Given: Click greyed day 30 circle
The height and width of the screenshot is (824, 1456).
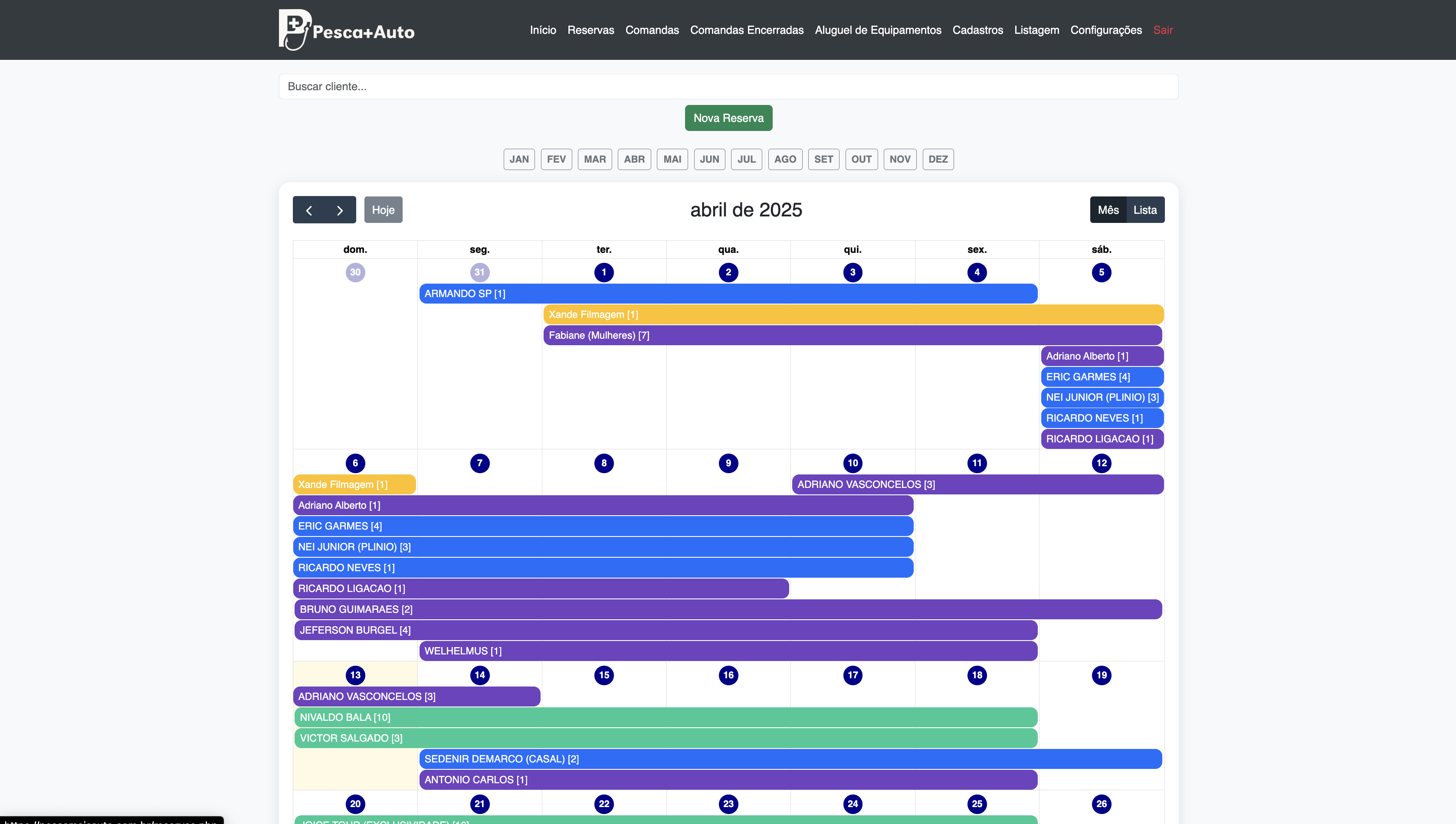Looking at the screenshot, I should [x=355, y=272].
